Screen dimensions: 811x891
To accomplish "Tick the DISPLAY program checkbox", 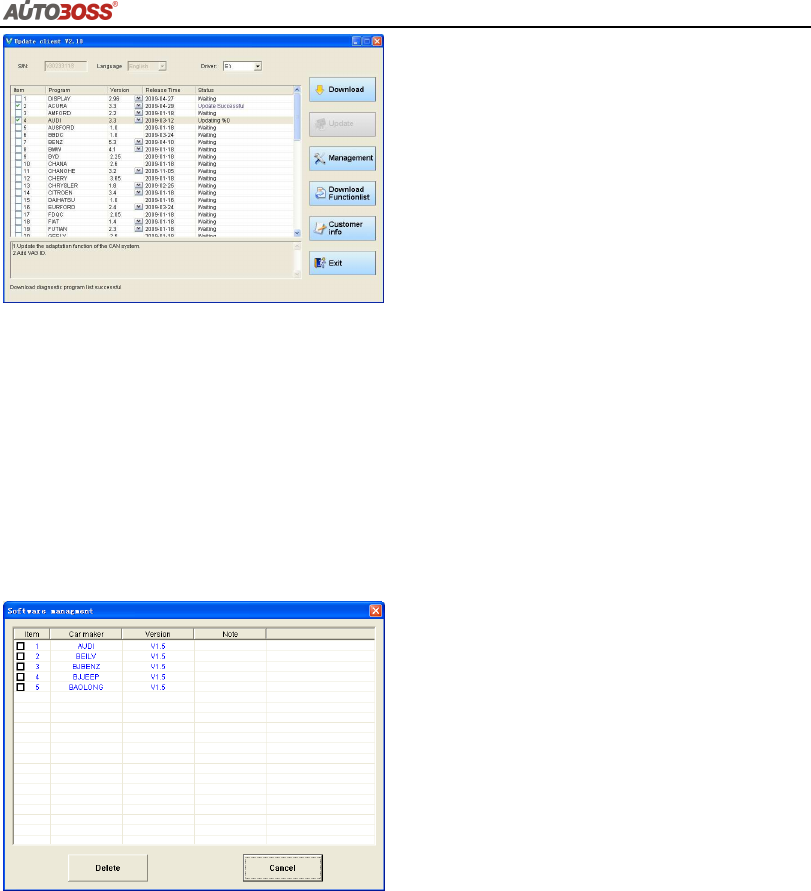I will pos(18,99).
